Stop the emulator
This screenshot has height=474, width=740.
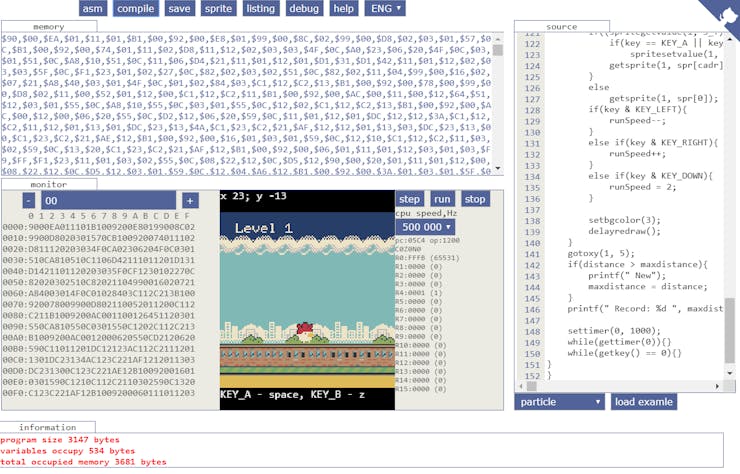pos(475,199)
